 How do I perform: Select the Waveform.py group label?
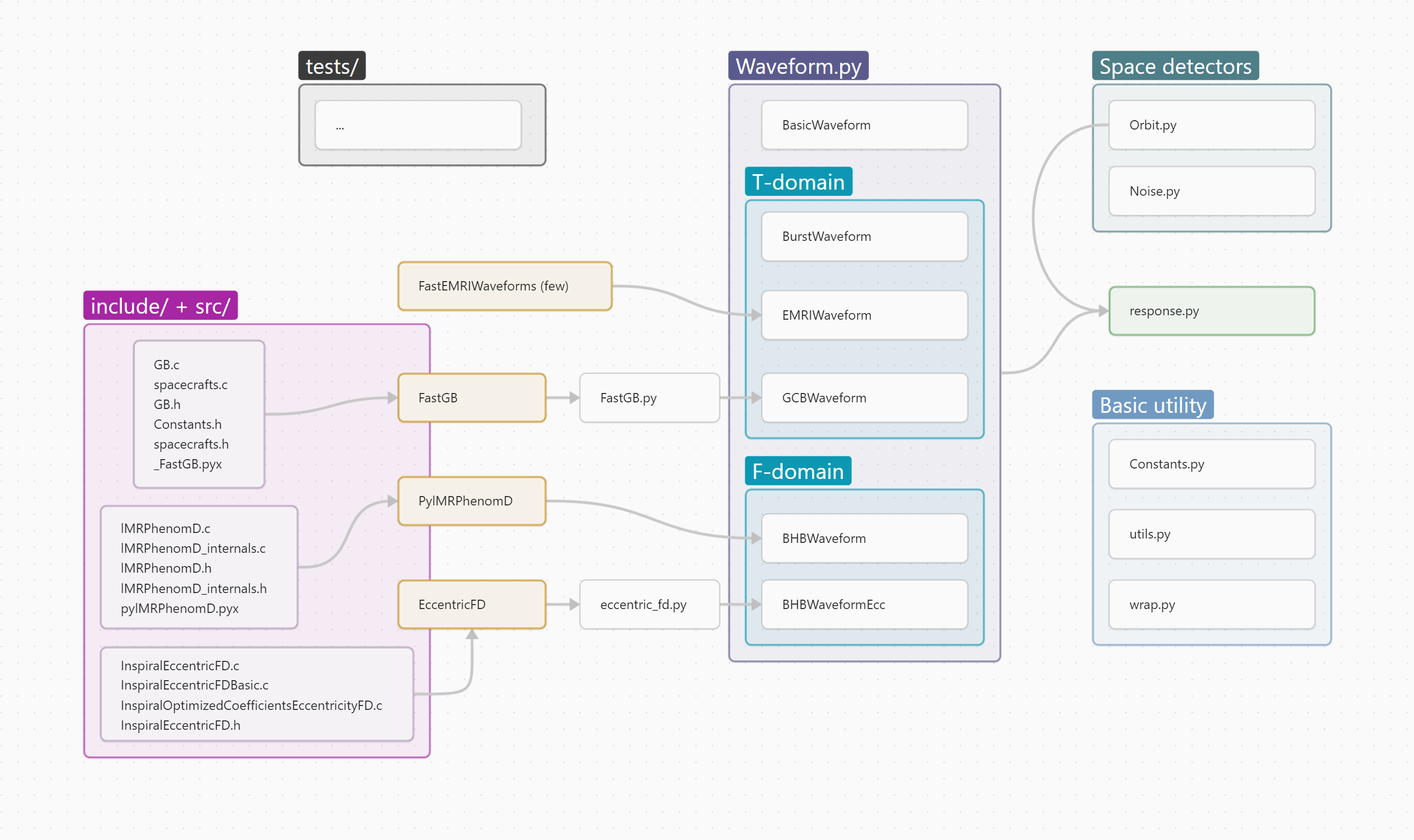click(x=798, y=66)
